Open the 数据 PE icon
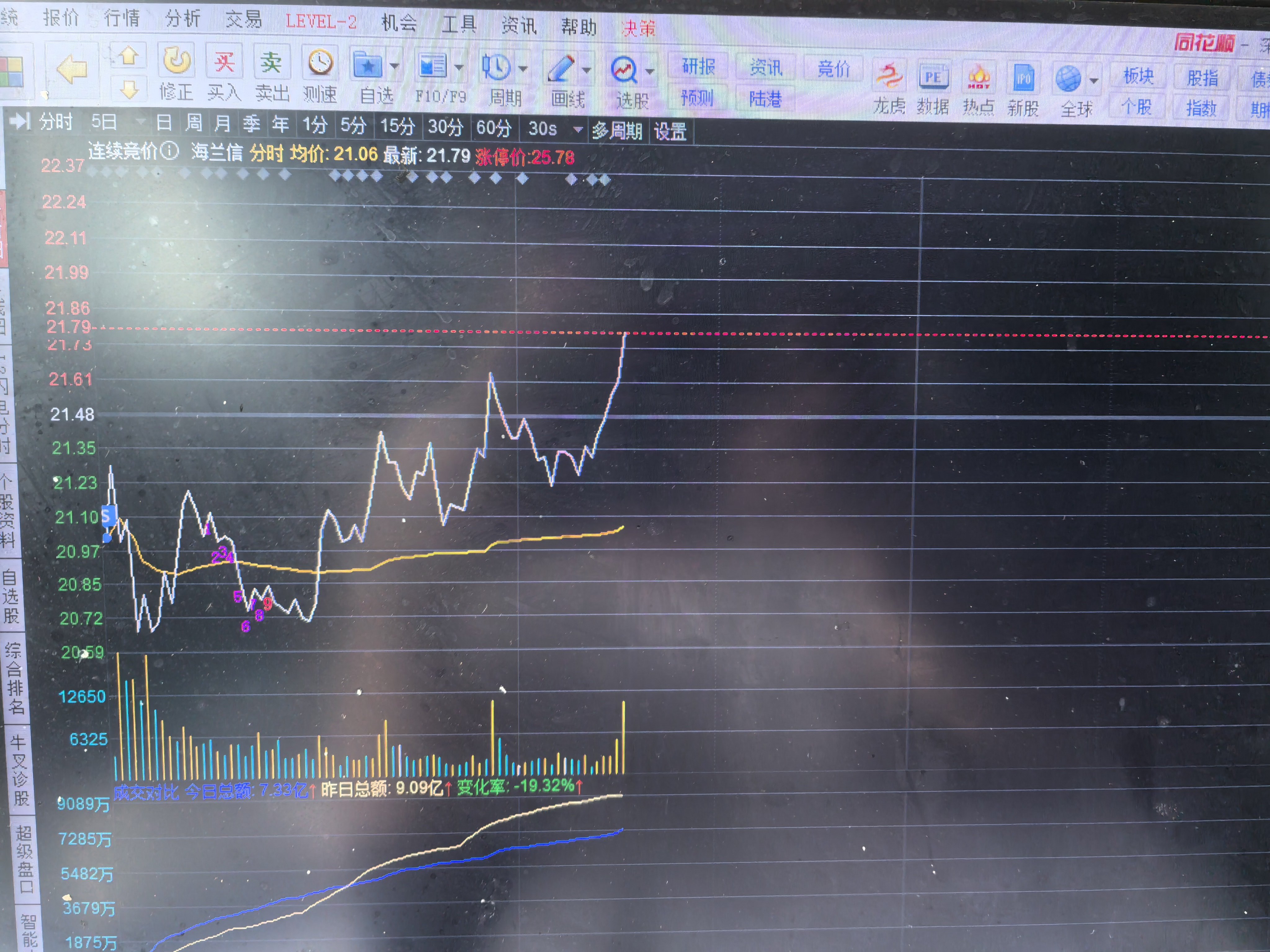This screenshot has height=952, width=1270. click(x=934, y=77)
